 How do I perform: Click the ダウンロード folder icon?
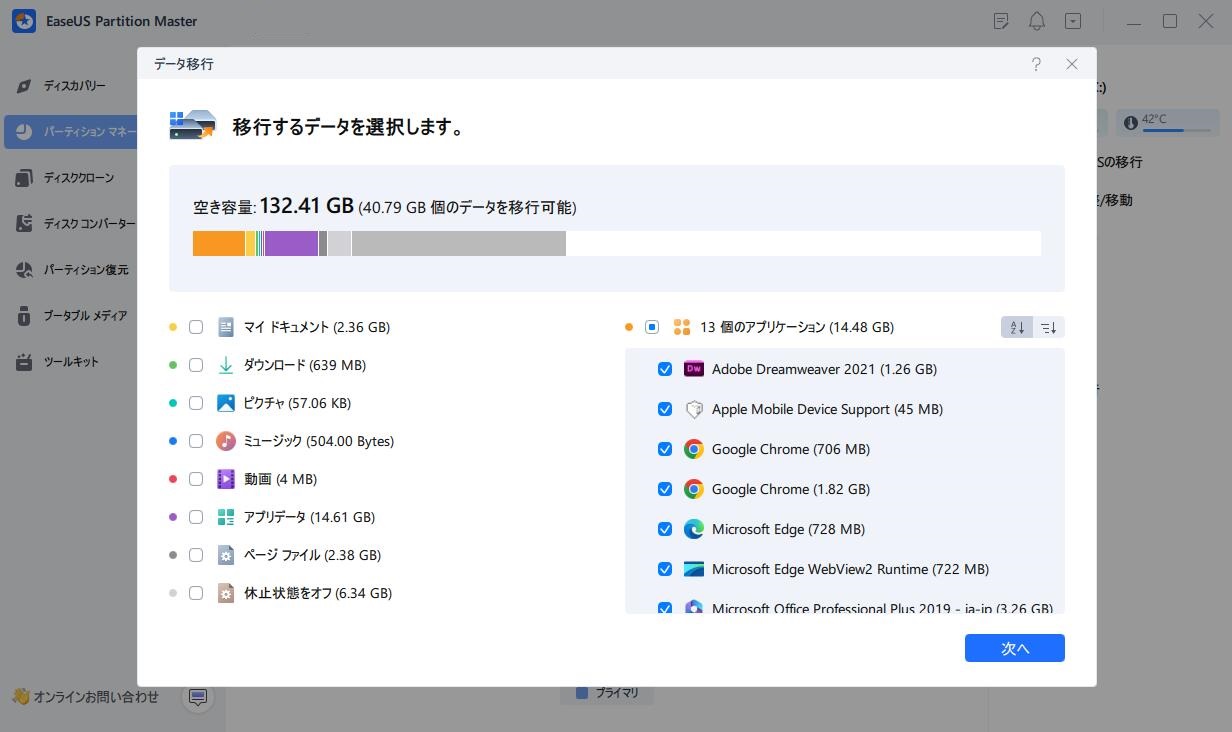coord(226,365)
